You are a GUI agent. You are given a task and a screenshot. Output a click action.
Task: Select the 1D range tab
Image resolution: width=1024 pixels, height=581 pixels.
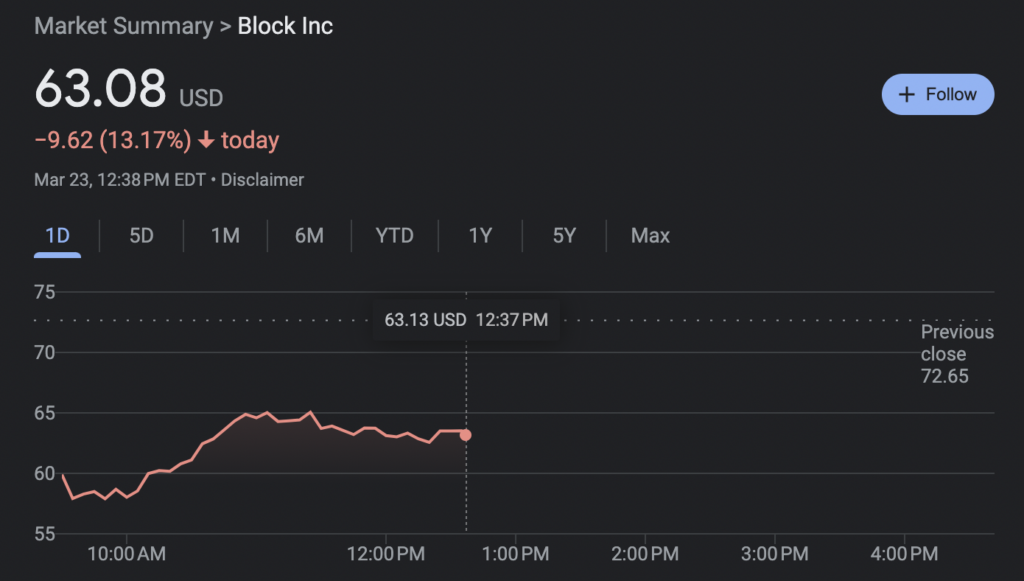tap(57, 236)
